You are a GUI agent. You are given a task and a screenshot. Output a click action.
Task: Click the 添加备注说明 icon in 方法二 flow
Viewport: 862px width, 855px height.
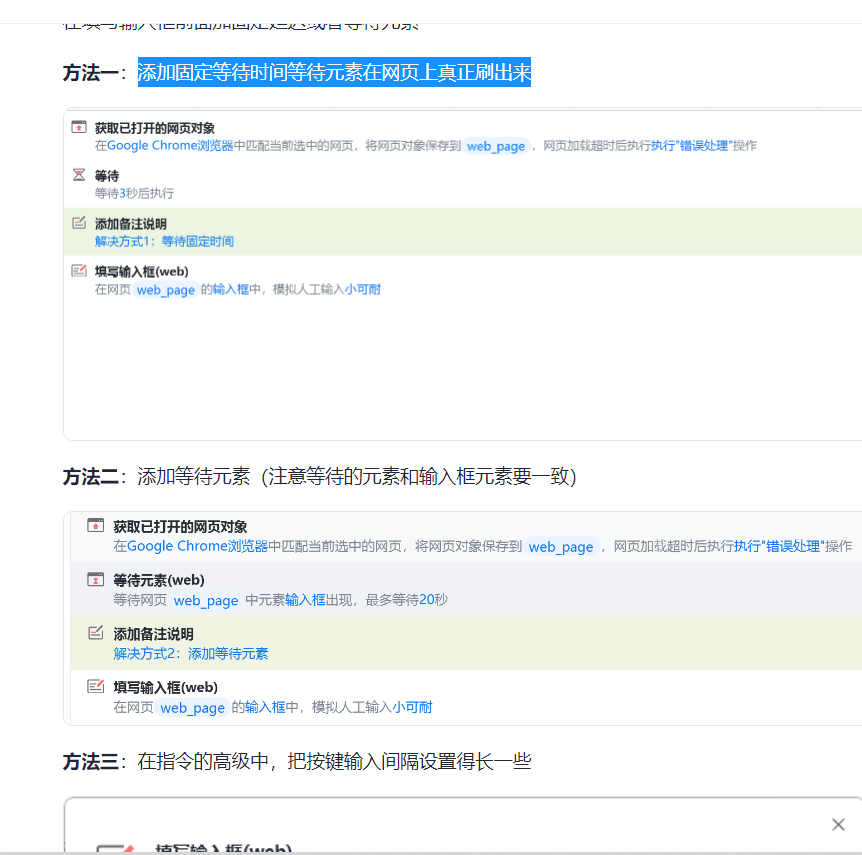96,633
